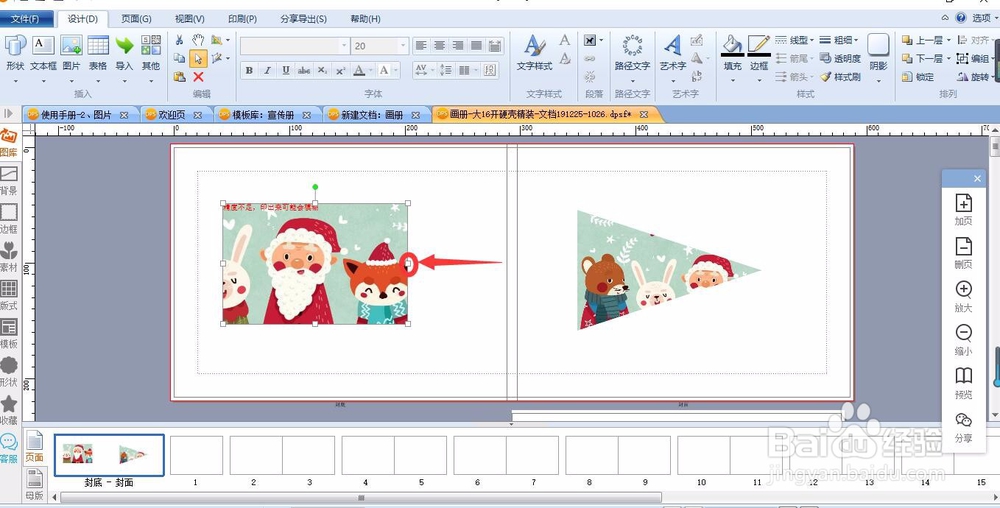Viewport: 1000px width, 508px height.
Task: Click the red delete X icon
Action: [198, 77]
